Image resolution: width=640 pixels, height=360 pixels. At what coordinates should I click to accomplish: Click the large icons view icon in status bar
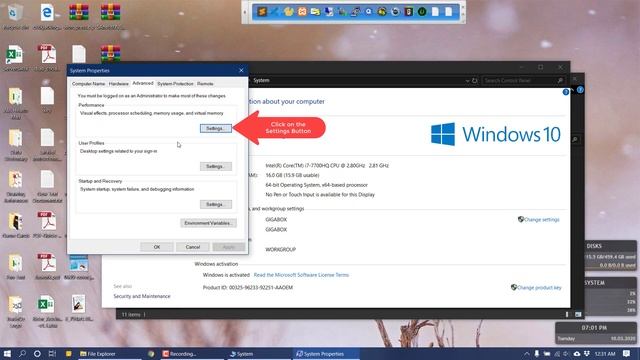click(578, 314)
